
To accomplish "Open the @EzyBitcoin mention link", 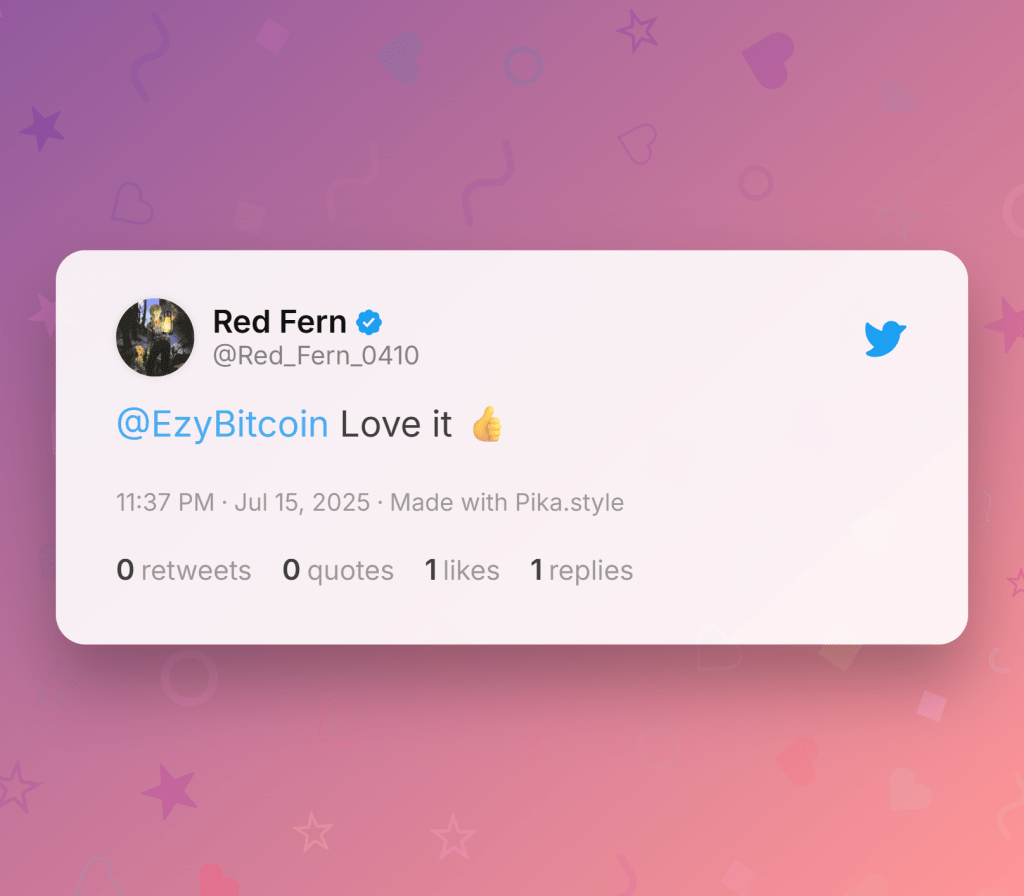I will click(x=222, y=424).
